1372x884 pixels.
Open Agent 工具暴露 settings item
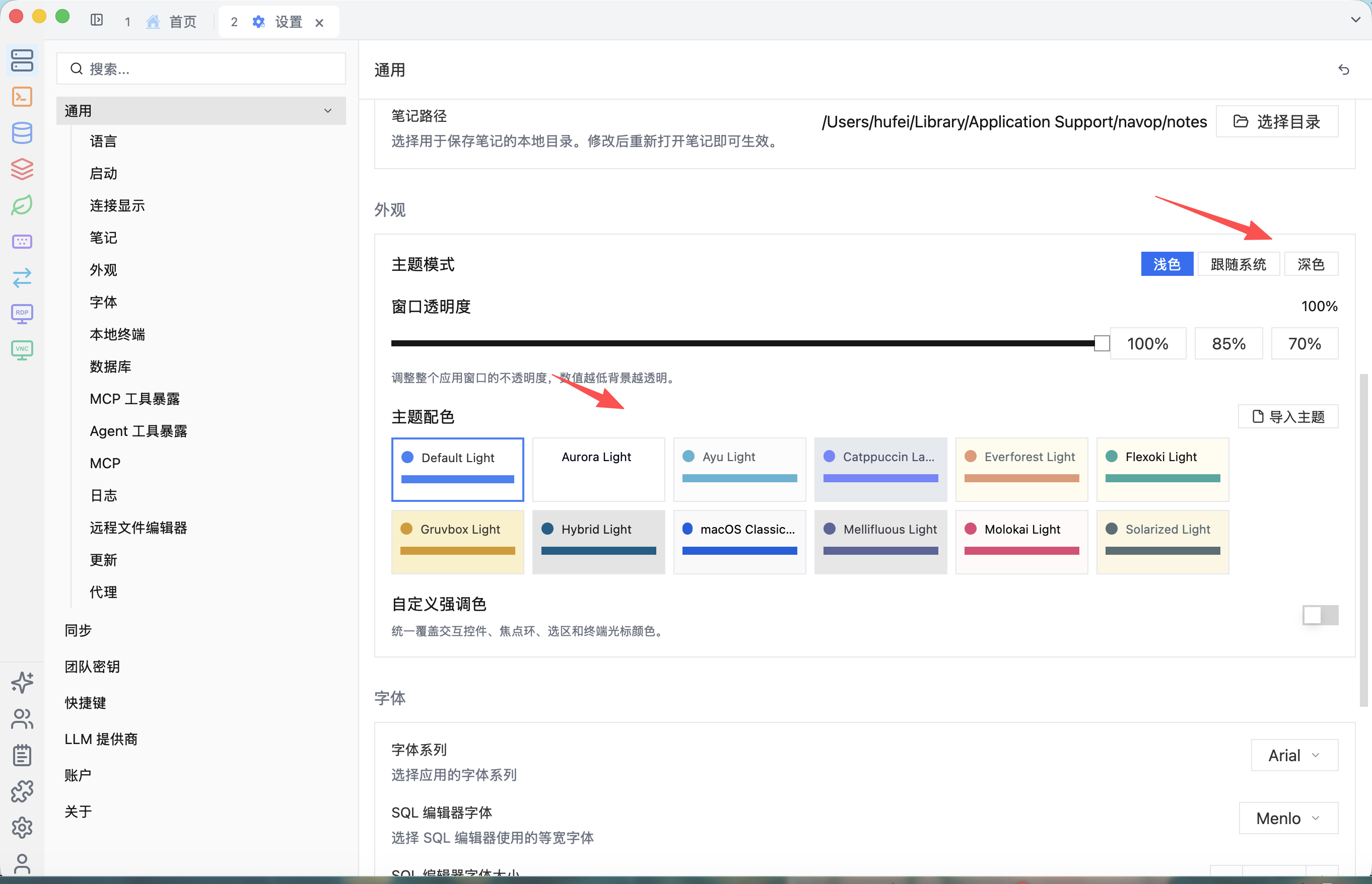pos(139,430)
